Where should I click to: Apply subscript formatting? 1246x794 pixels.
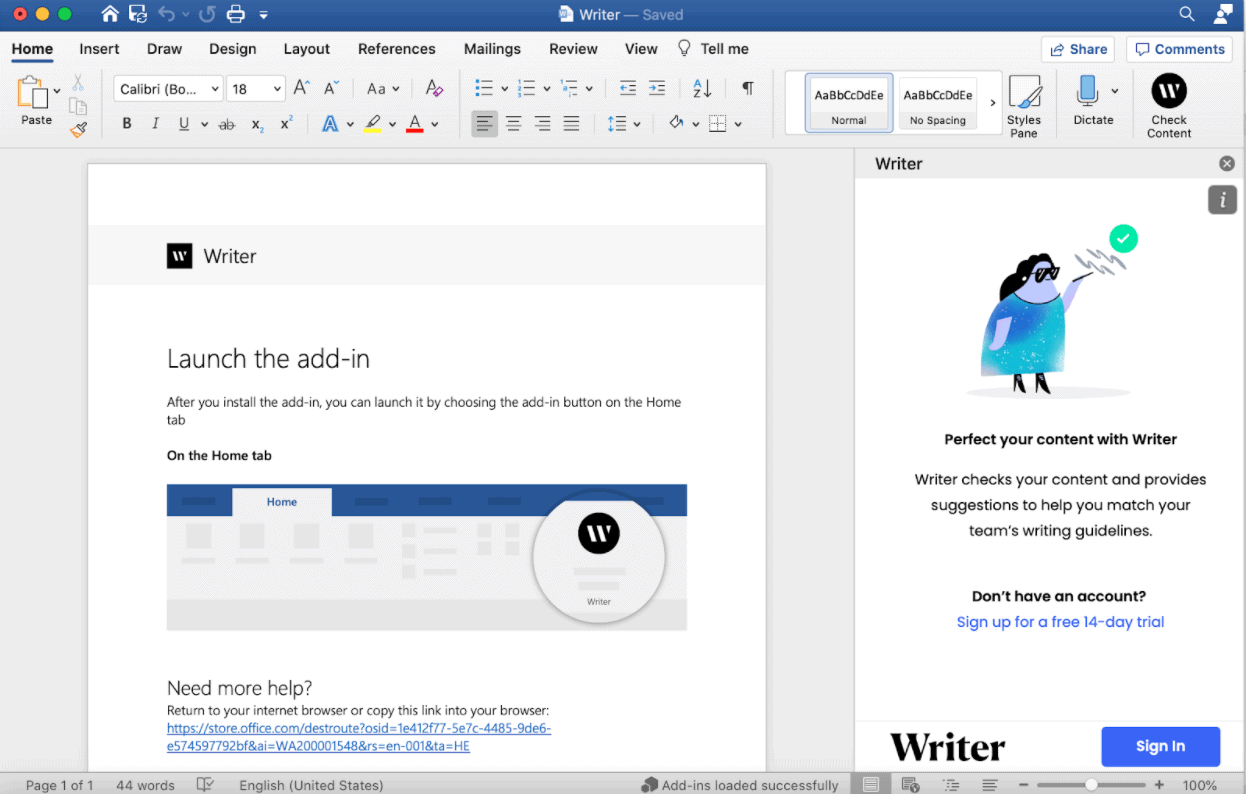coord(257,124)
